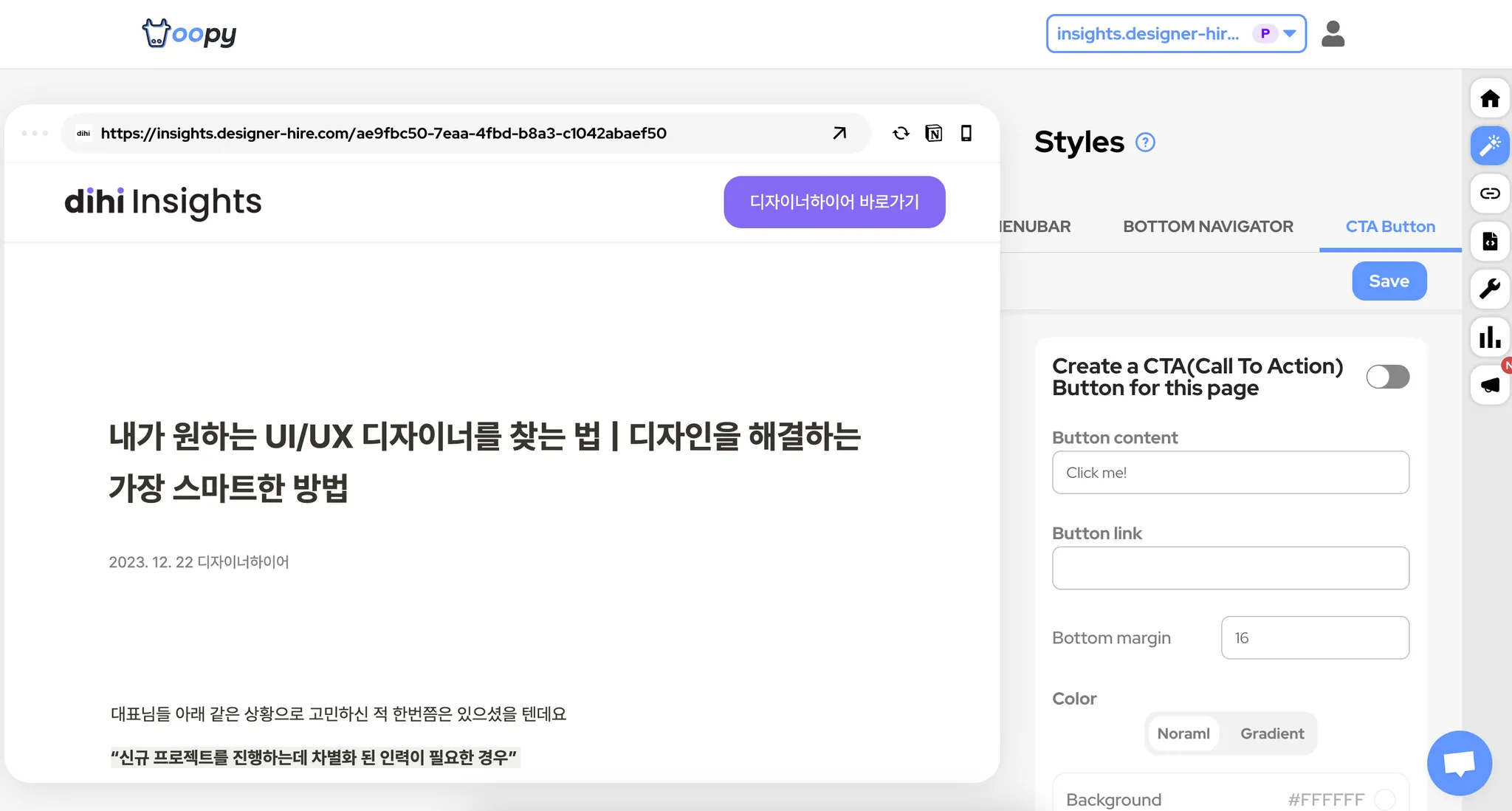Click the white Background color swatch

click(x=1384, y=799)
